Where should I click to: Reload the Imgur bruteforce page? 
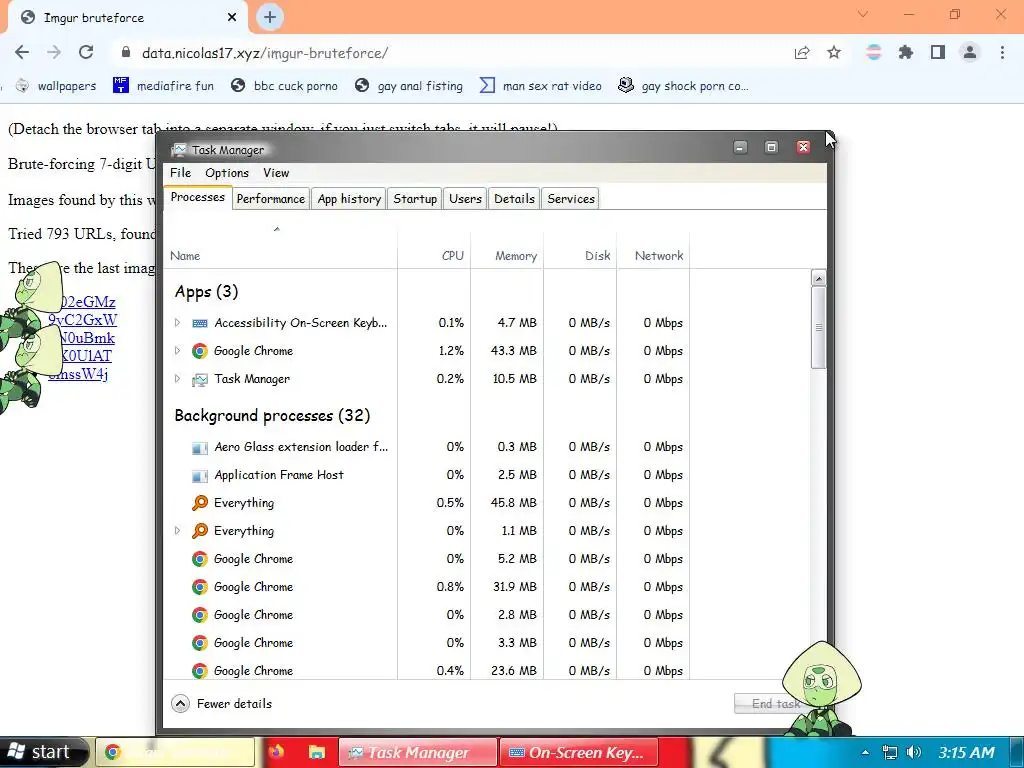(86, 53)
